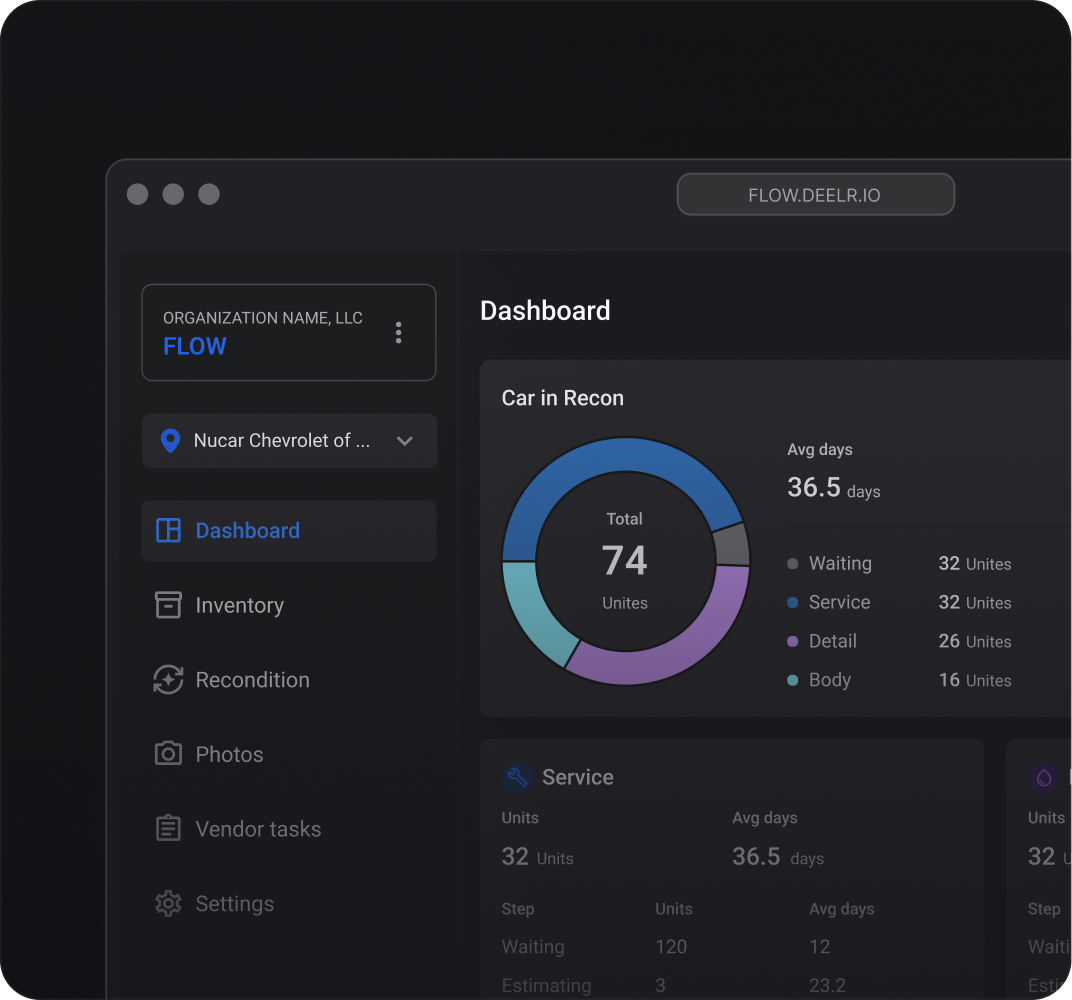The height and width of the screenshot is (1000, 1072).
Task: Open the organization three-dot options menu
Action: point(398,333)
